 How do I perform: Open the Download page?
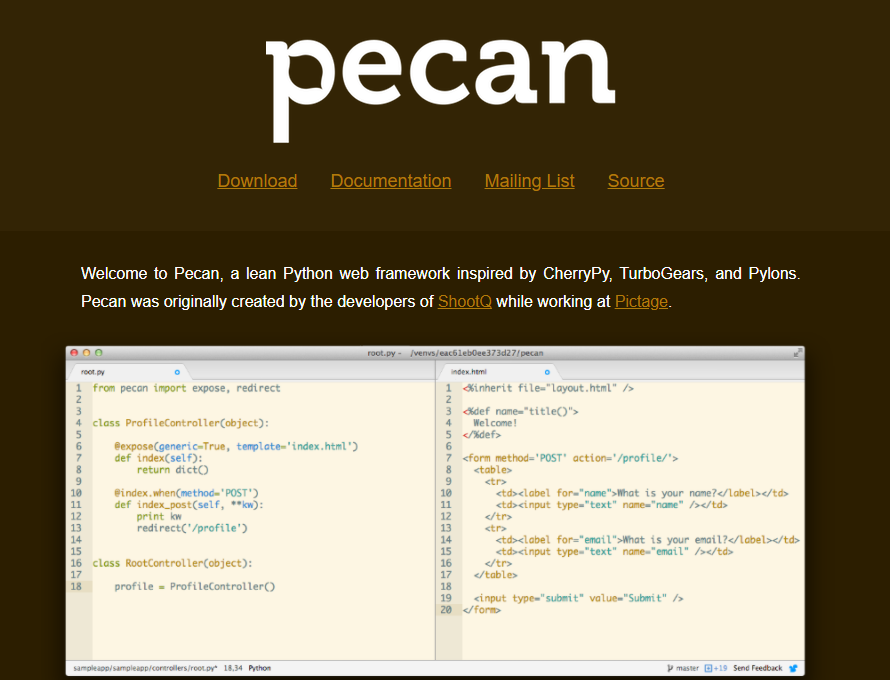click(x=257, y=181)
